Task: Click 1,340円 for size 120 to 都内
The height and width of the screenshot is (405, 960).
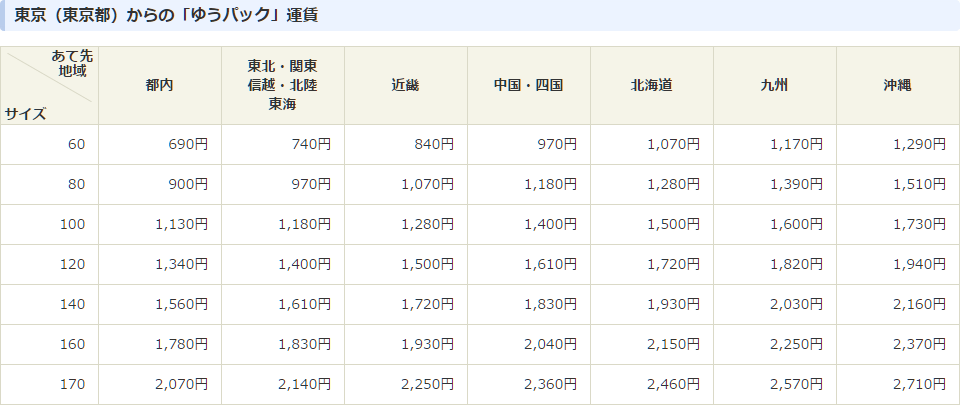Action: point(181,264)
